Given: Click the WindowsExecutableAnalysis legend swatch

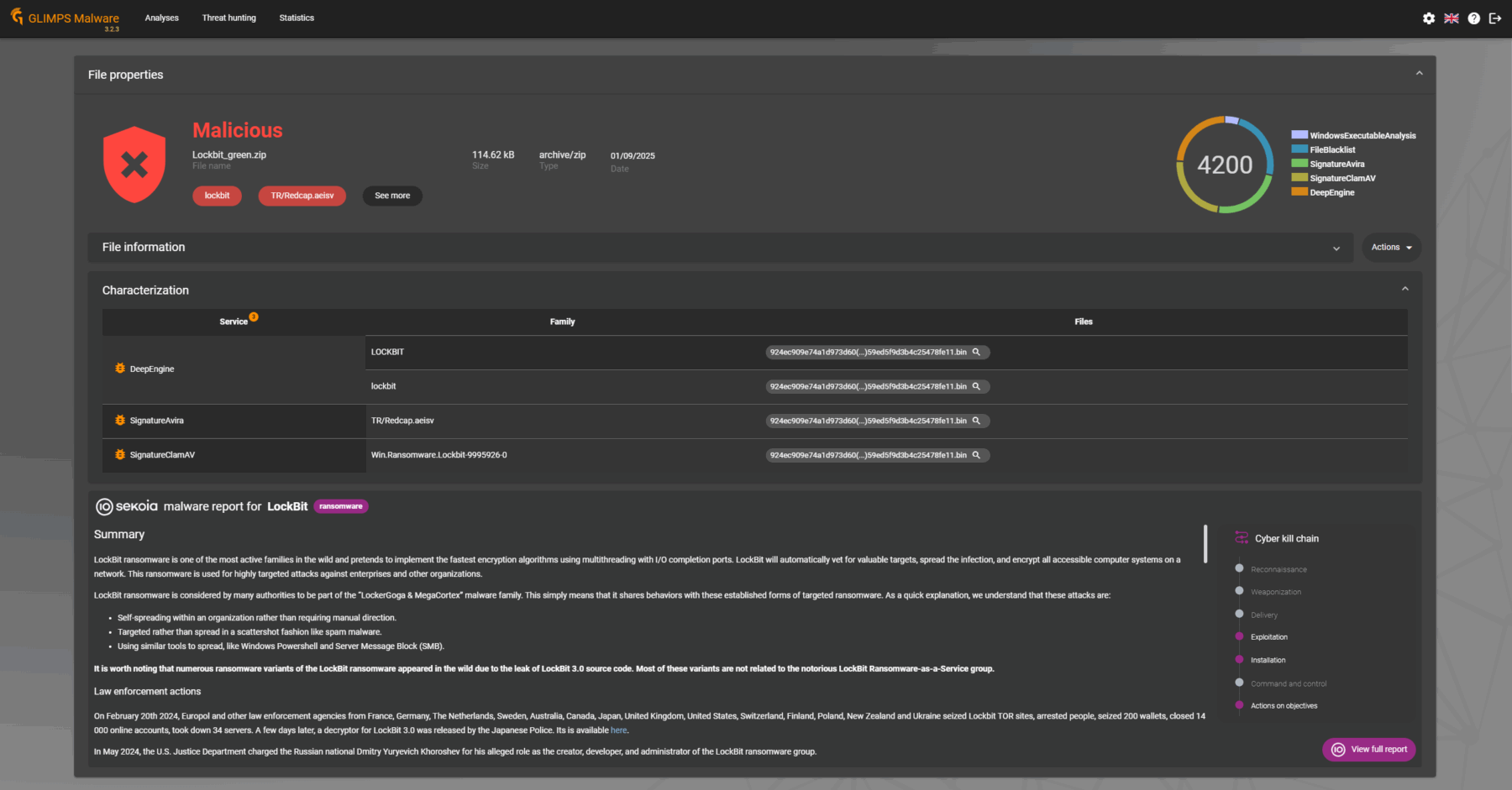Looking at the screenshot, I should click(1299, 134).
